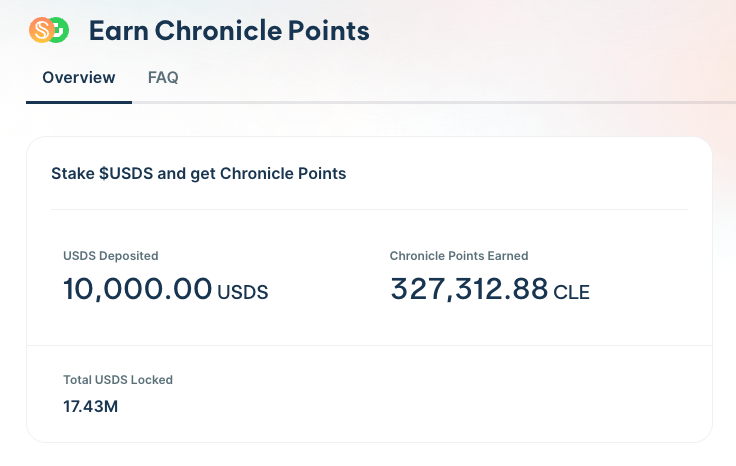Click the Stake $USDS card heading
Image resolution: width=736 pixels, height=466 pixels.
(x=198, y=173)
